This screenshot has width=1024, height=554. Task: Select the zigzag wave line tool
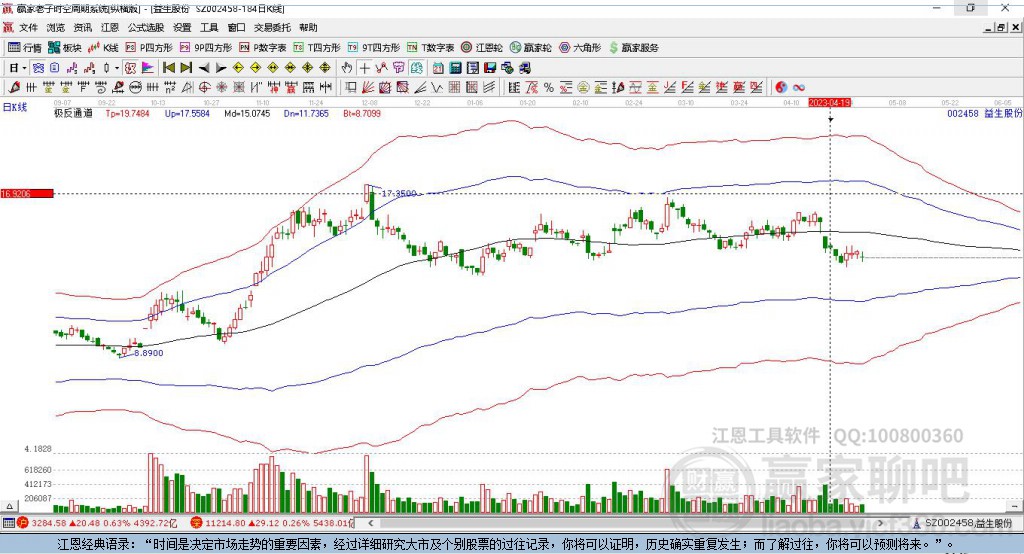coord(437,87)
